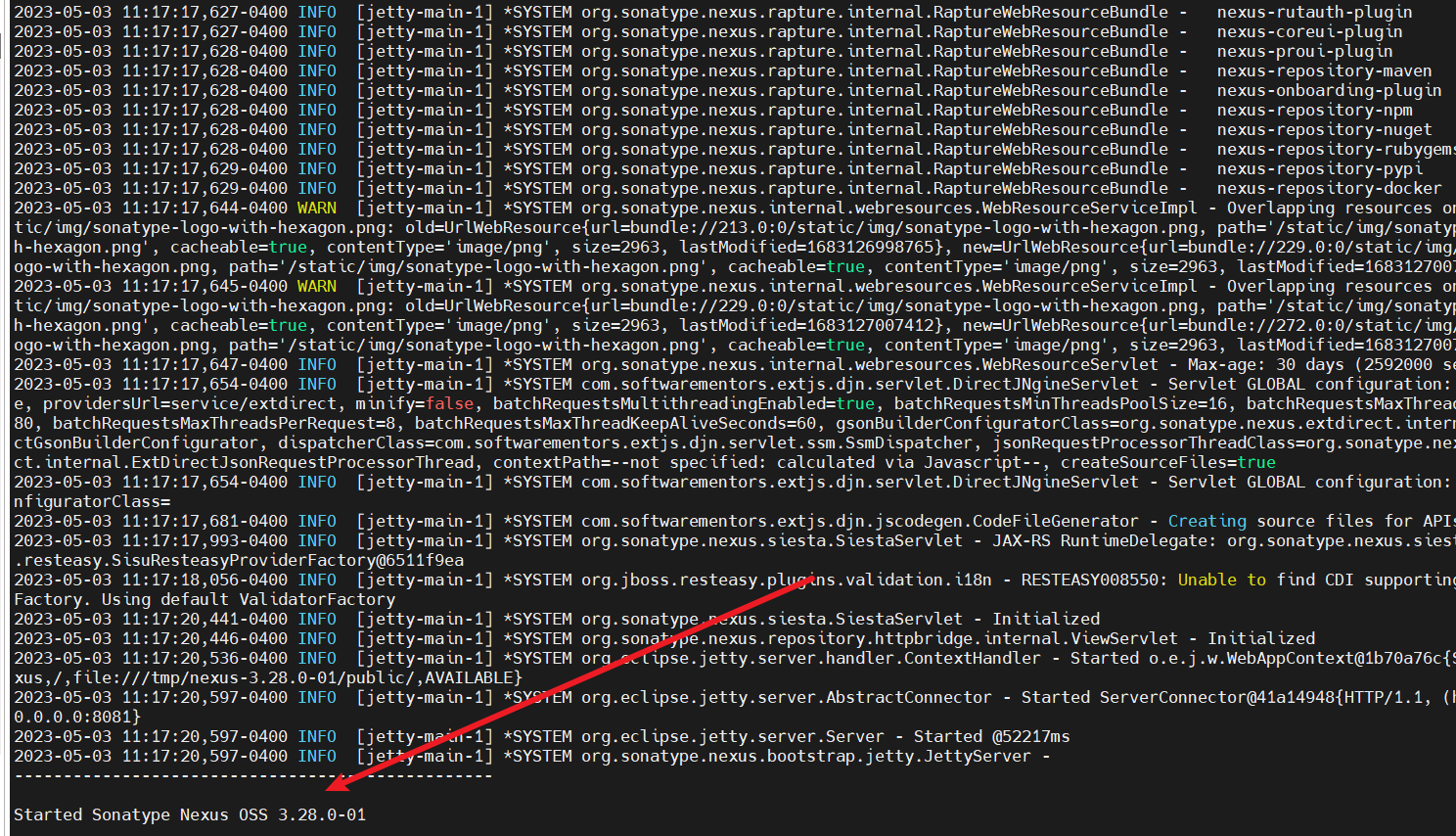
Task: Click the nexus-repository-pypi entry
Action: (1319, 168)
